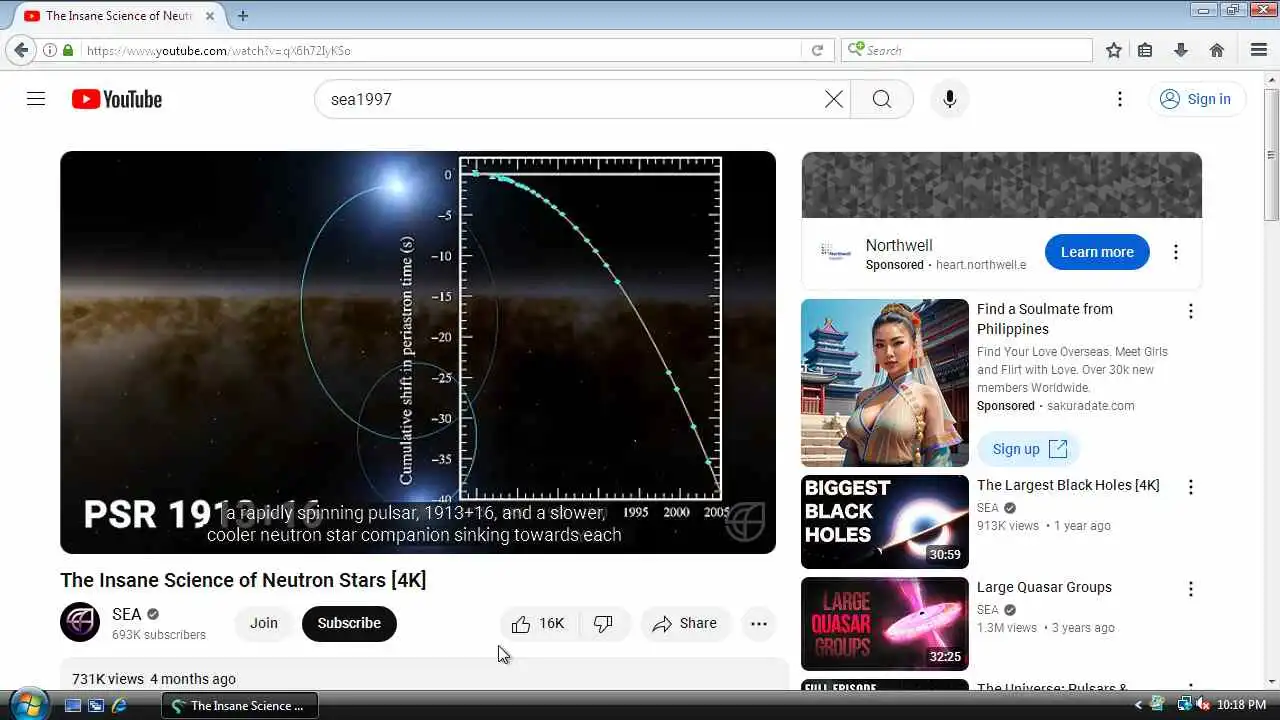This screenshot has width=1280, height=720.
Task: Open The Largest Black Holes [4K] title
Action: [1068, 485]
